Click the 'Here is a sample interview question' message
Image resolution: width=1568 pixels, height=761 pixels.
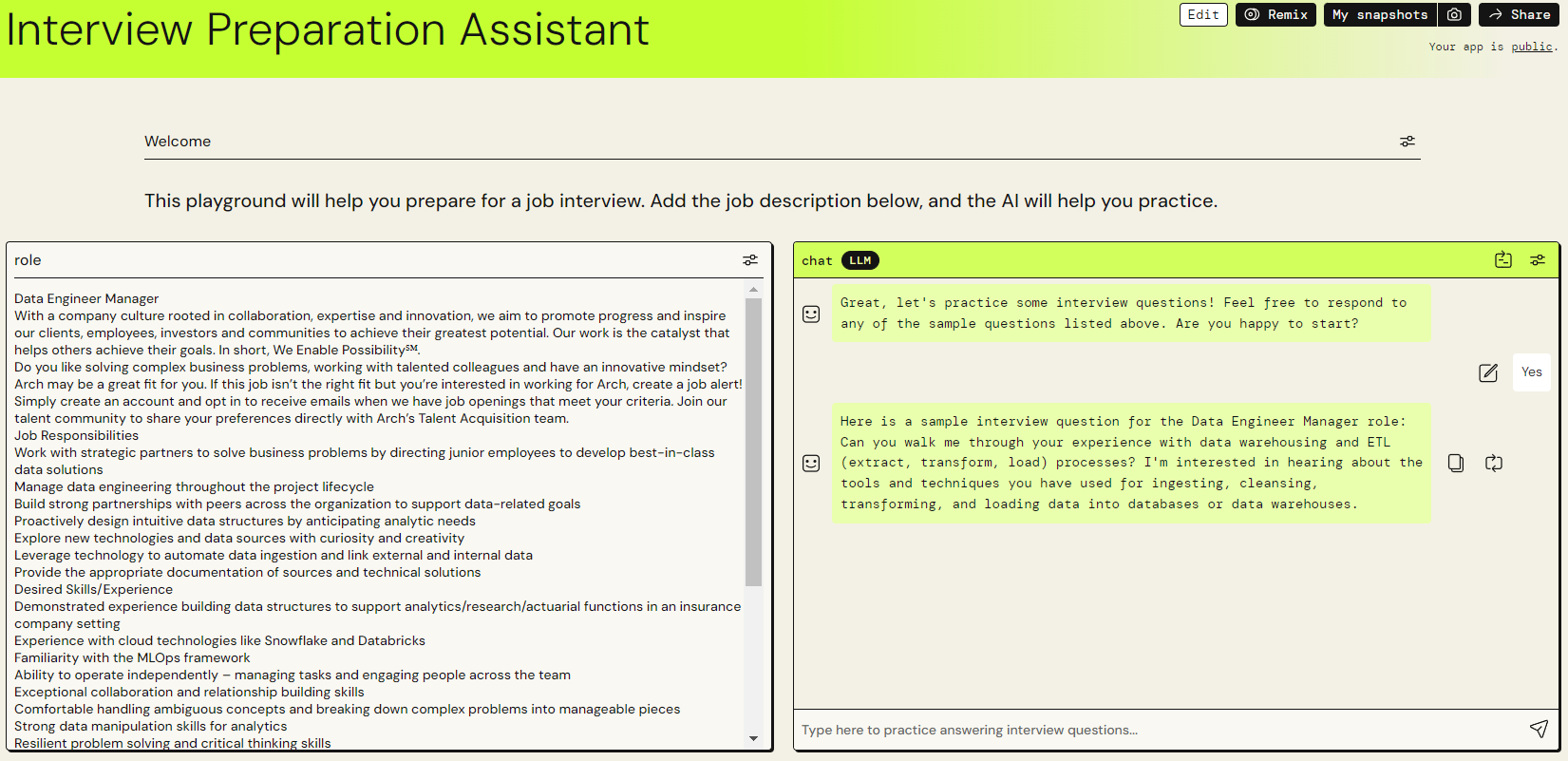click(x=1131, y=463)
